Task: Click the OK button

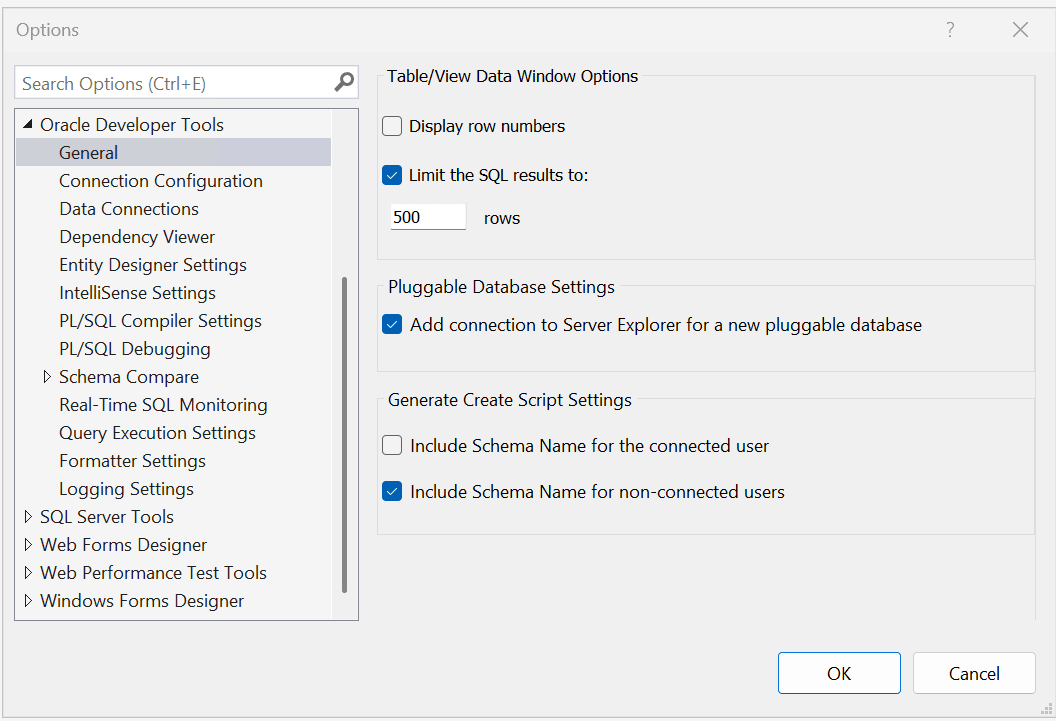Action: (x=839, y=672)
